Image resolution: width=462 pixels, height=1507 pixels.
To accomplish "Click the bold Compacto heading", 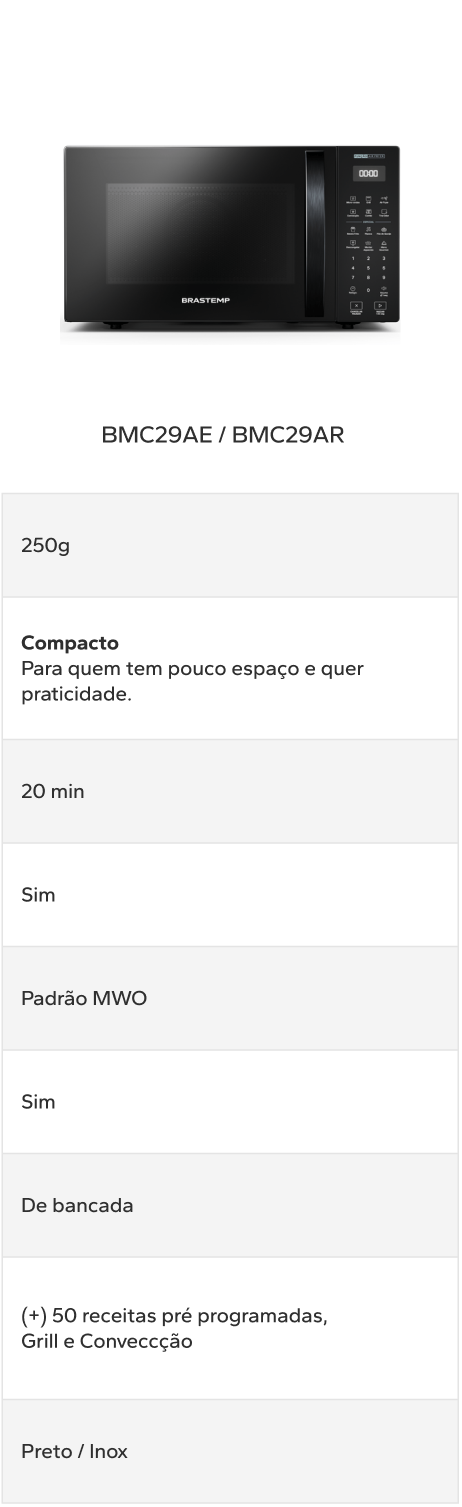I will click(x=70, y=642).
